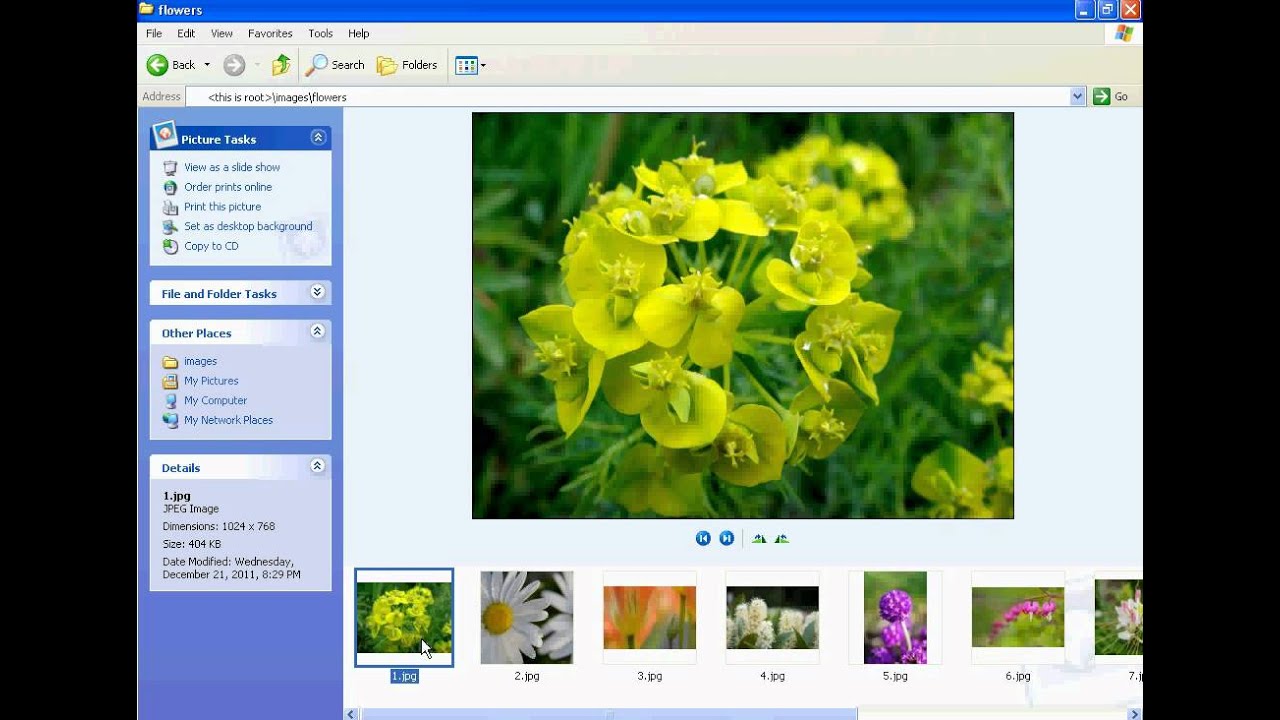Click the scroll right arrow
This screenshot has width=1280, height=720.
[x=1134, y=714]
